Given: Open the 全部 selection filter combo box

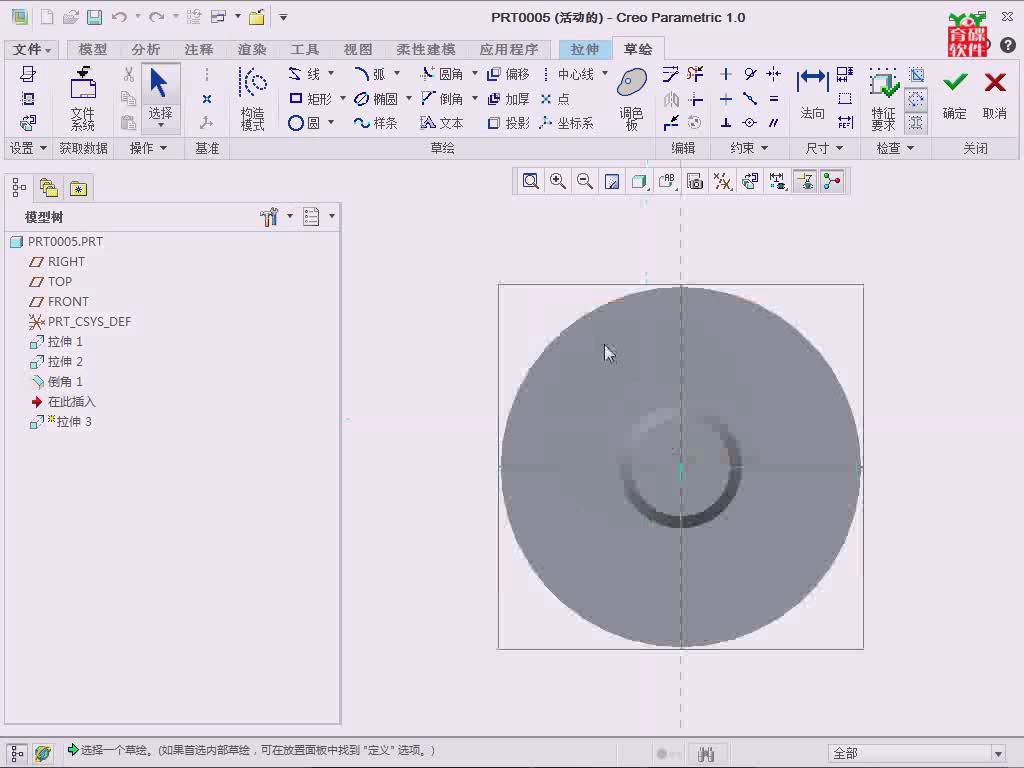Looking at the screenshot, I should (917, 754).
